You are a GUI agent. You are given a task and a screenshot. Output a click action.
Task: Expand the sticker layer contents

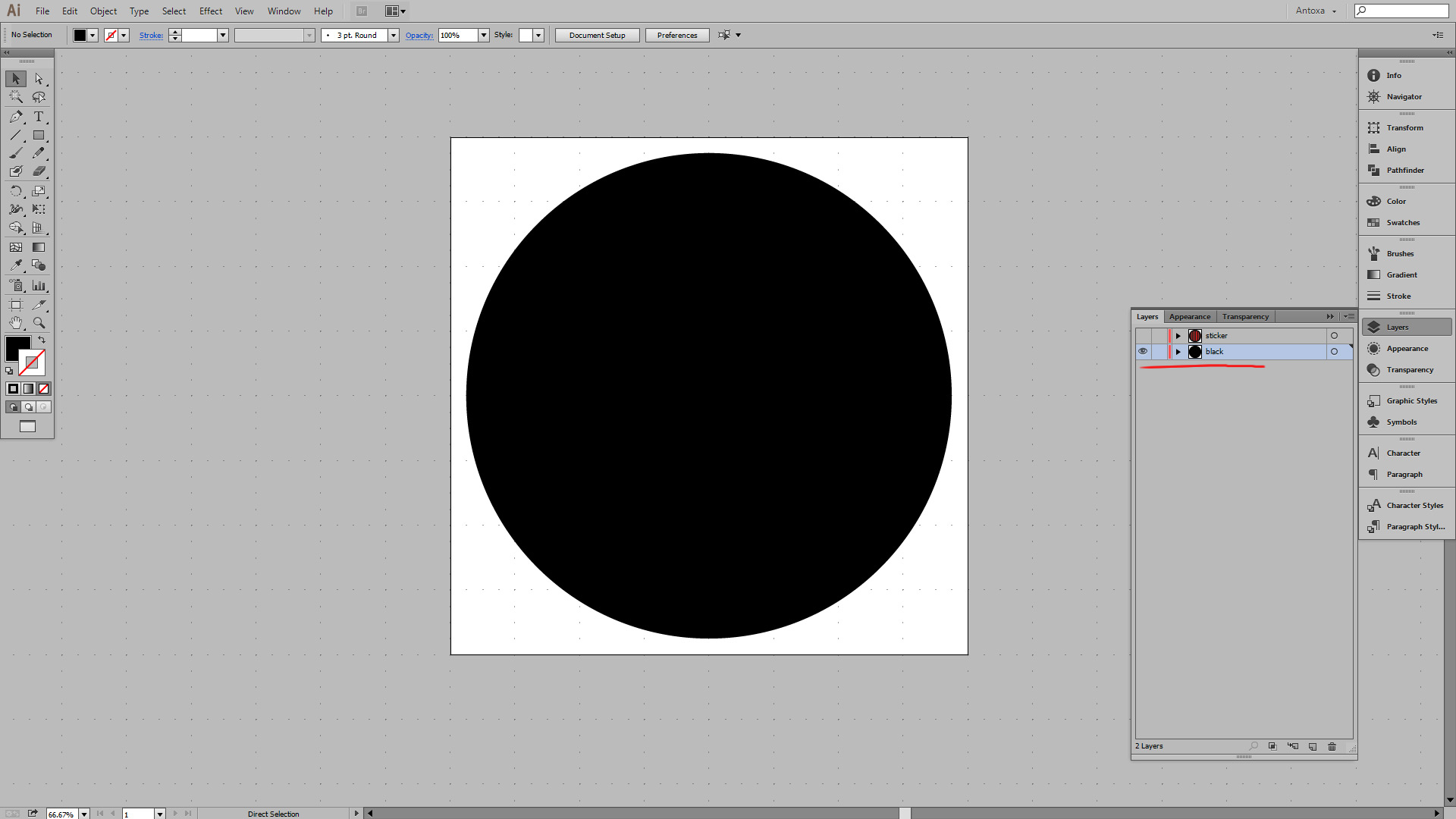point(1178,336)
